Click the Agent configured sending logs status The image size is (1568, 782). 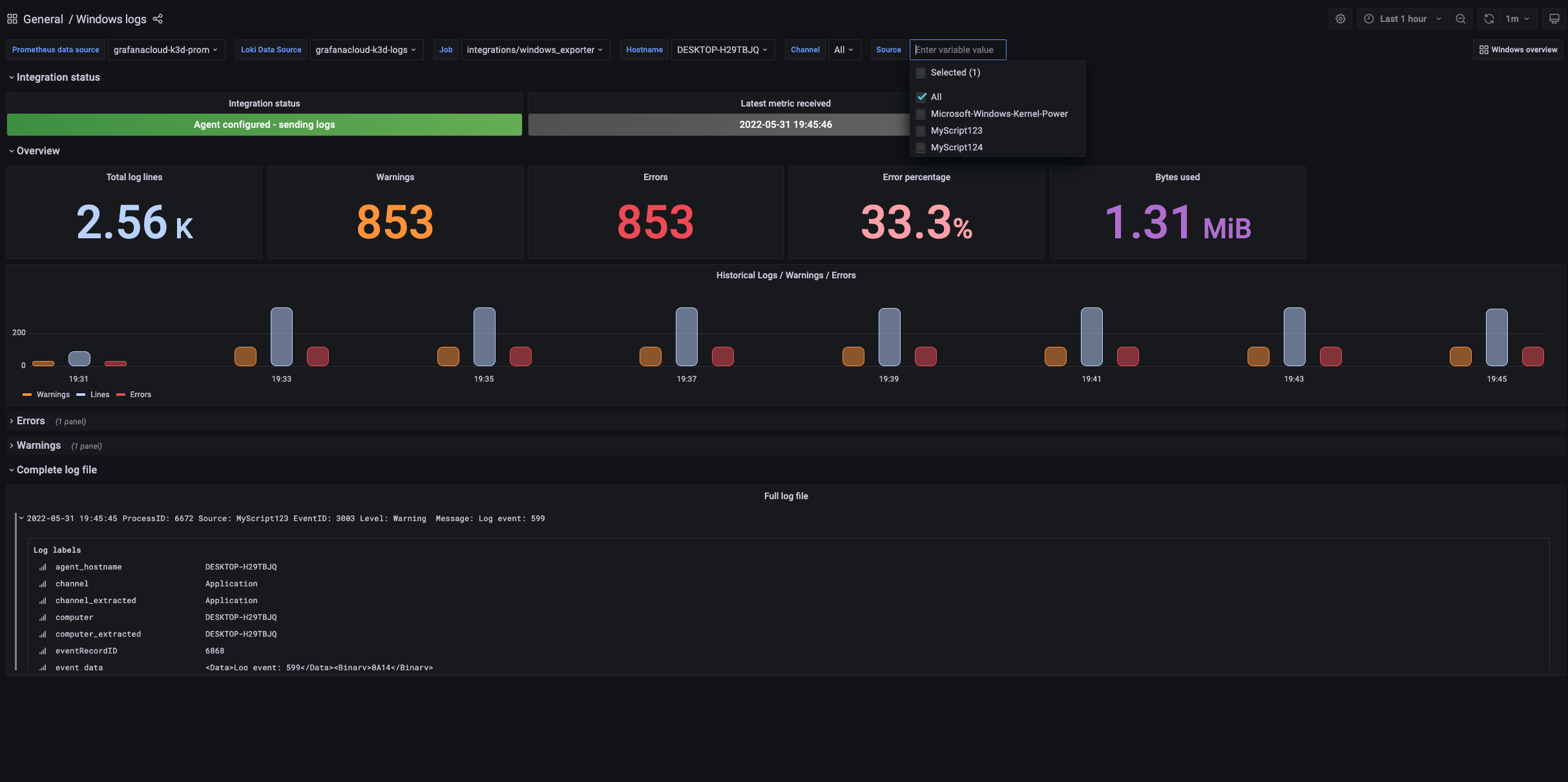(x=264, y=125)
